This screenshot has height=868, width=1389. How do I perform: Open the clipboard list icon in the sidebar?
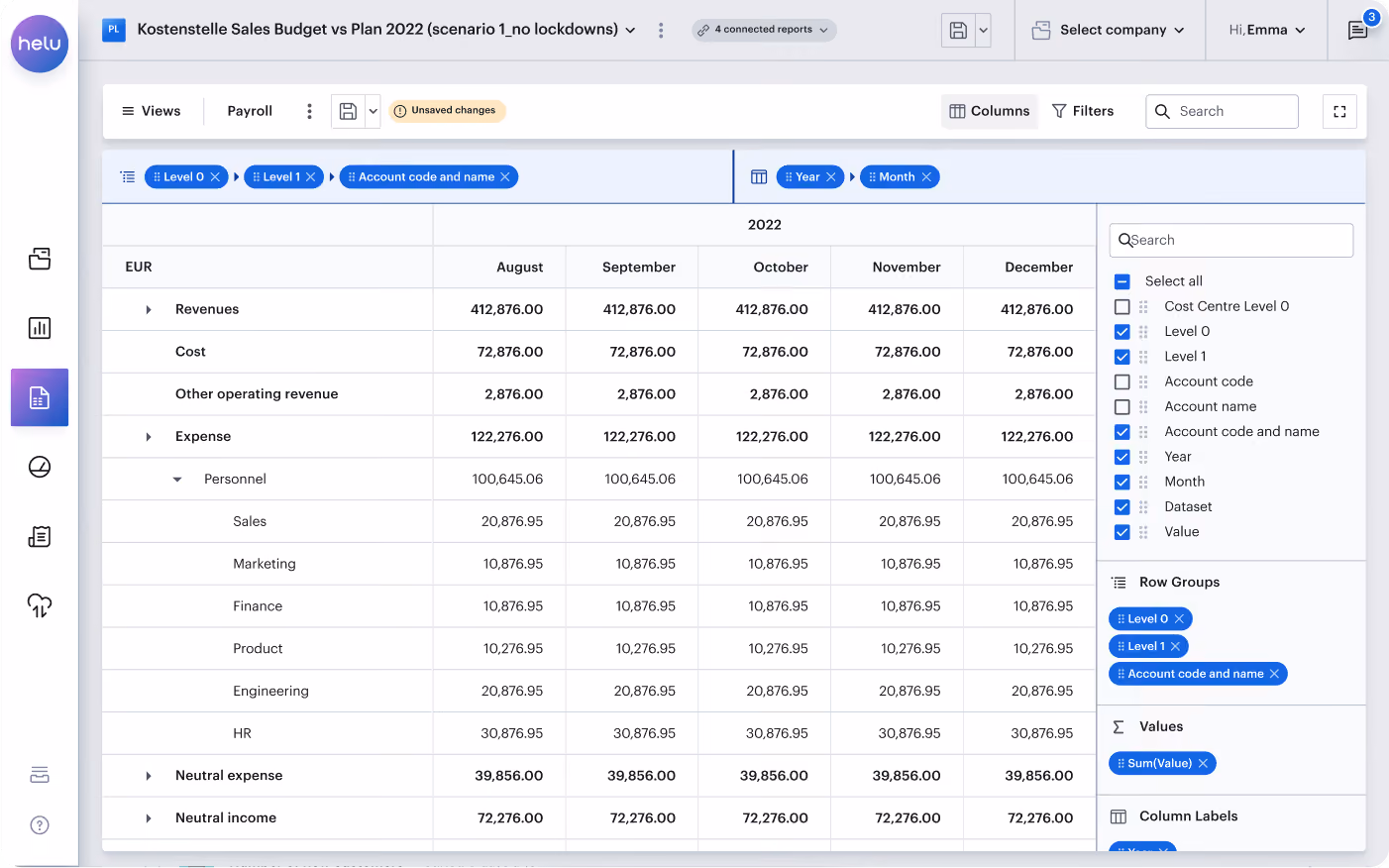40,536
